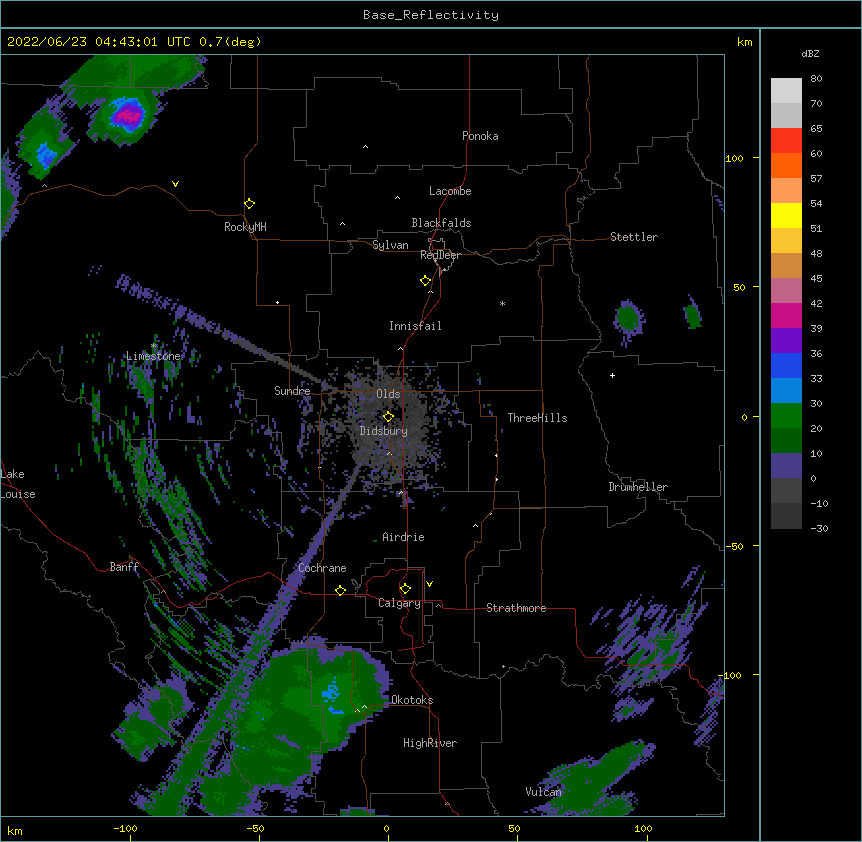Select the red 65 dBZ legend swatch
Screen dimensions: 862x842
pyautogui.click(x=786, y=141)
